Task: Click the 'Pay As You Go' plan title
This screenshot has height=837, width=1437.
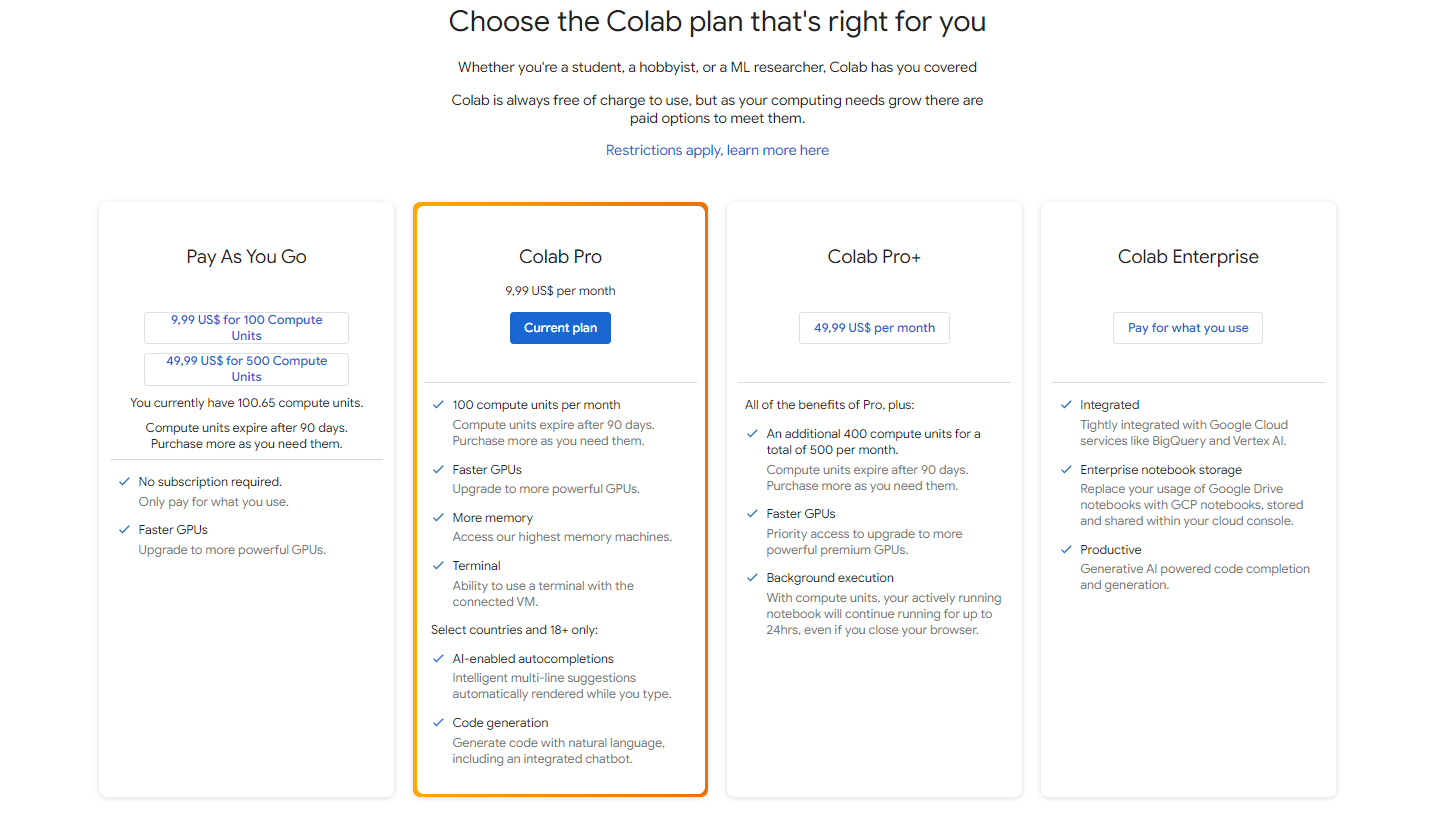Action: pyautogui.click(x=246, y=257)
